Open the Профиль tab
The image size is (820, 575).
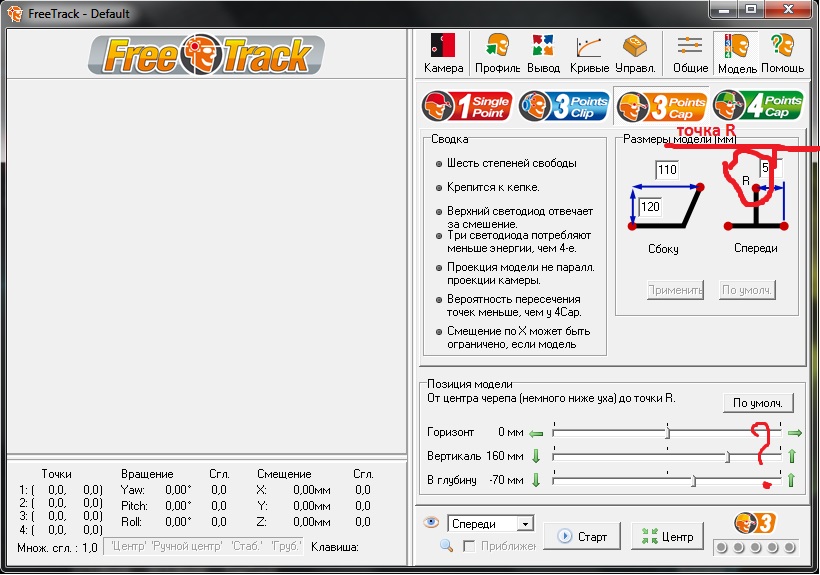tap(497, 53)
